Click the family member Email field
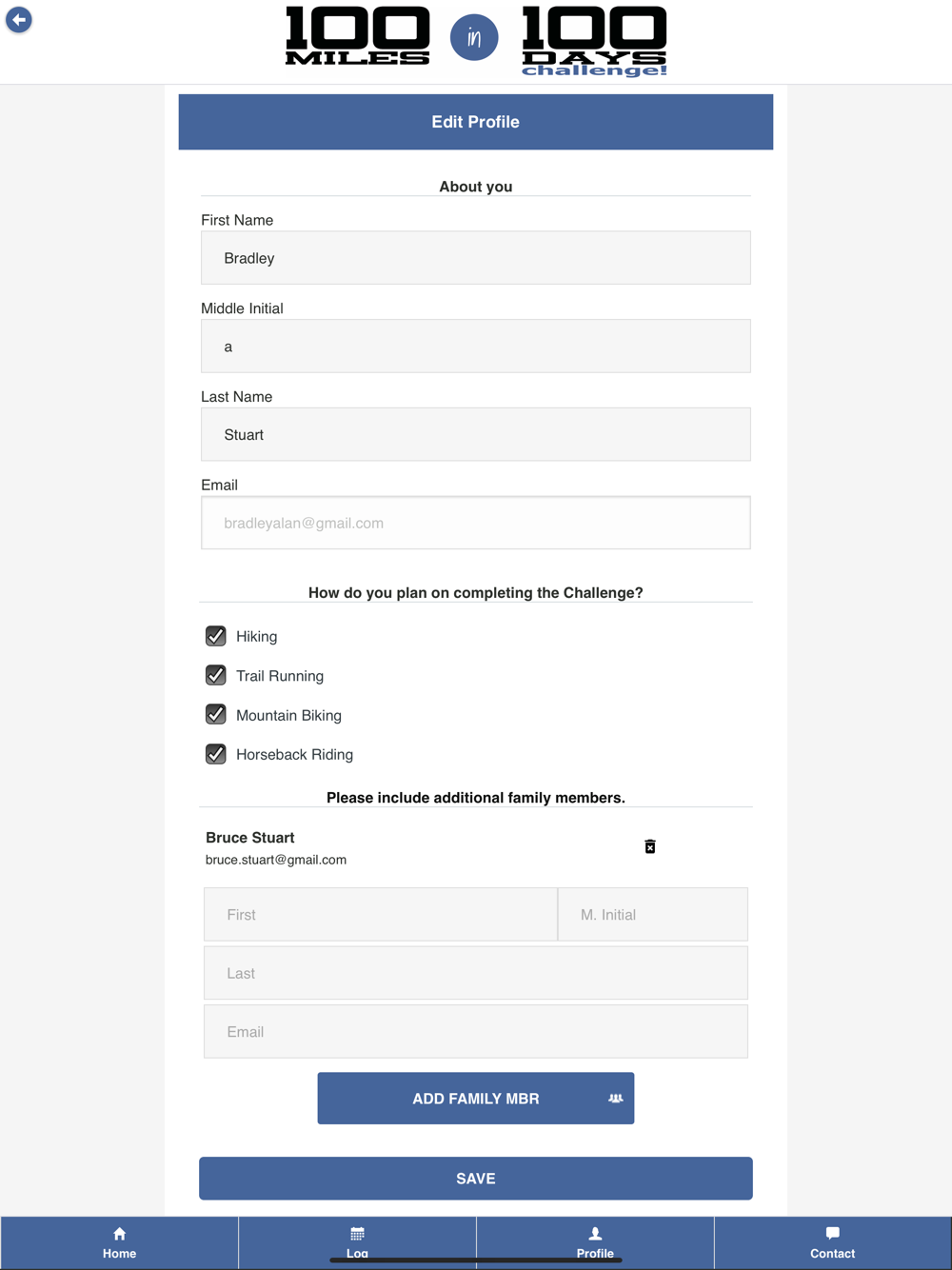Image resolution: width=952 pixels, height=1270 pixels. (476, 1032)
